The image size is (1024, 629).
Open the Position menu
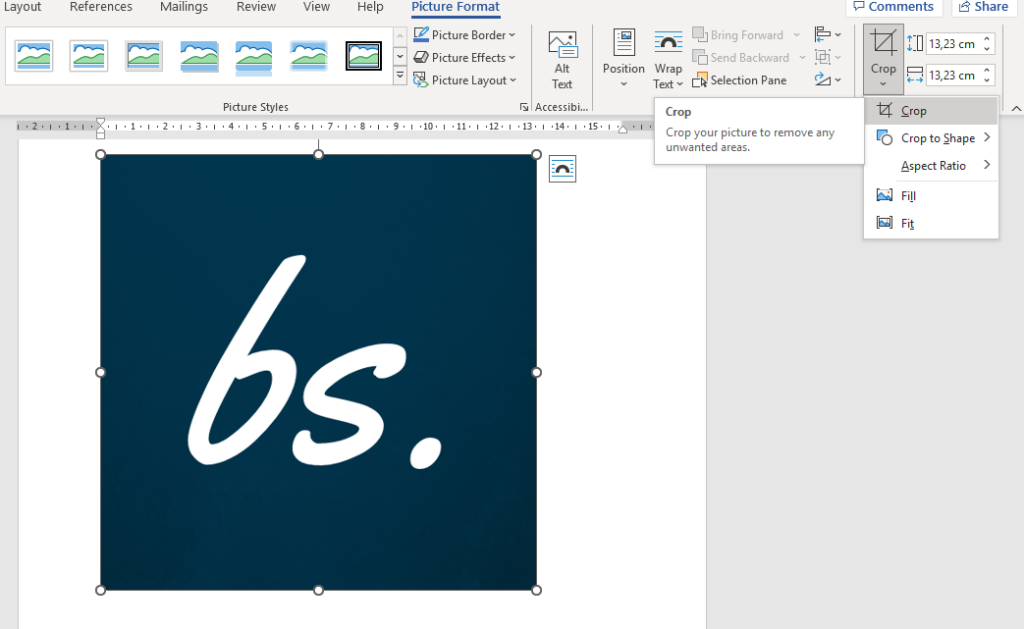(623, 59)
